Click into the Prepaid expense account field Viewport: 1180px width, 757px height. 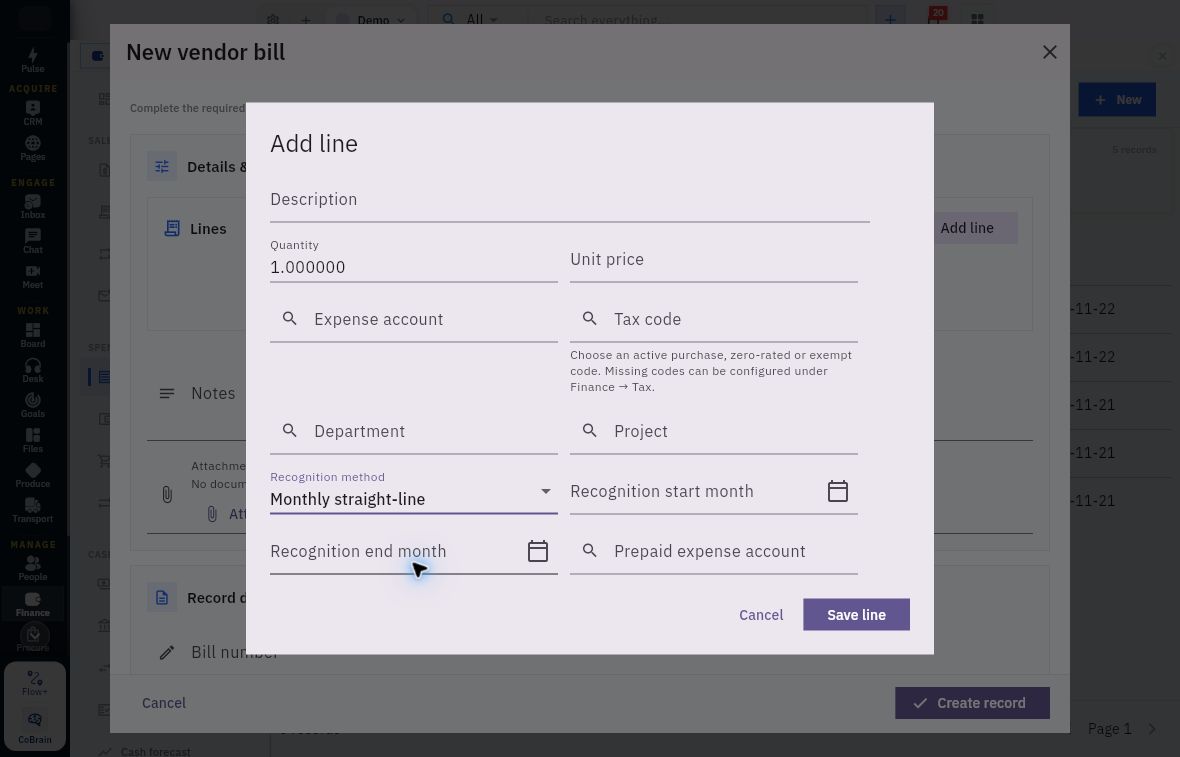(713, 552)
